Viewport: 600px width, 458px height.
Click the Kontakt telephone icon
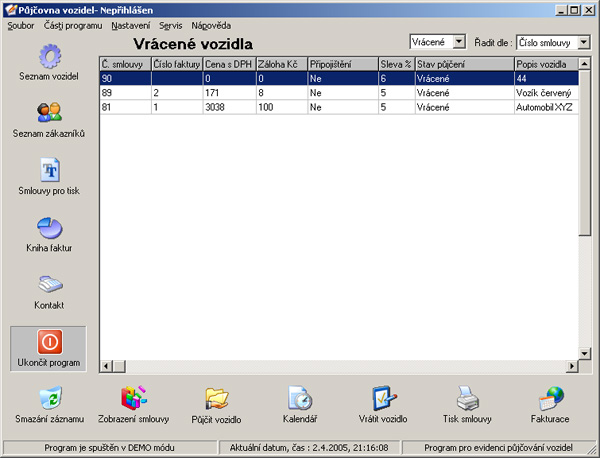point(48,284)
